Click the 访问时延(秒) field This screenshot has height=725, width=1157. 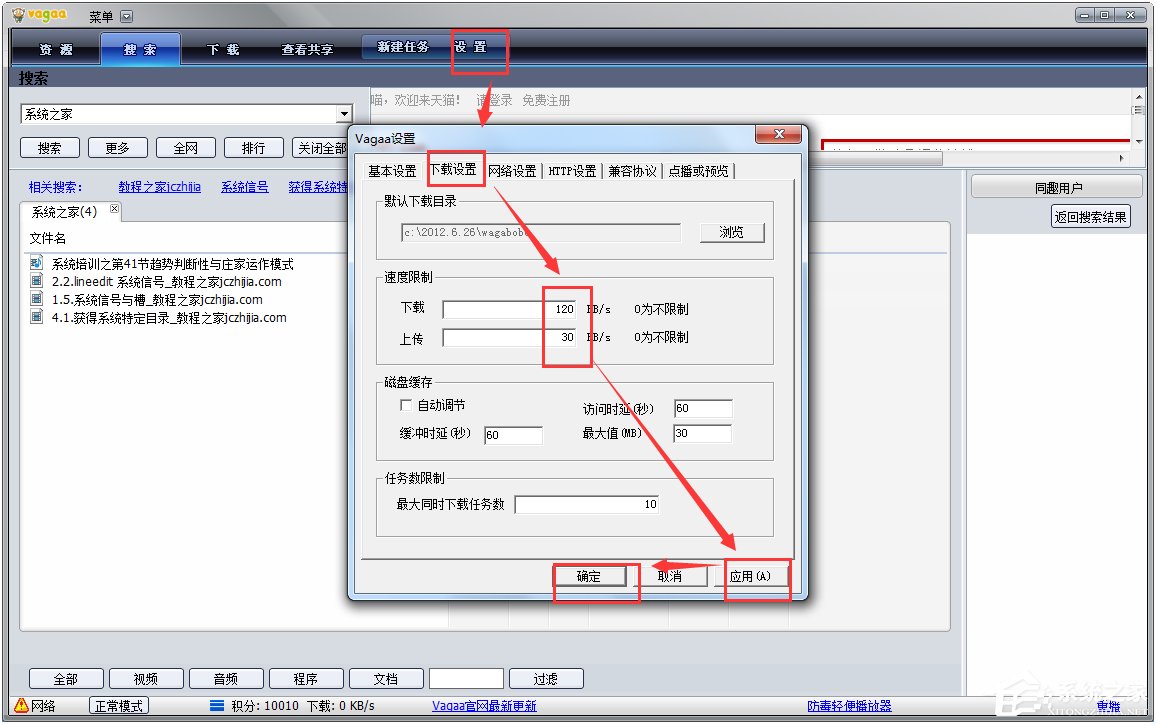tap(703, 409)
